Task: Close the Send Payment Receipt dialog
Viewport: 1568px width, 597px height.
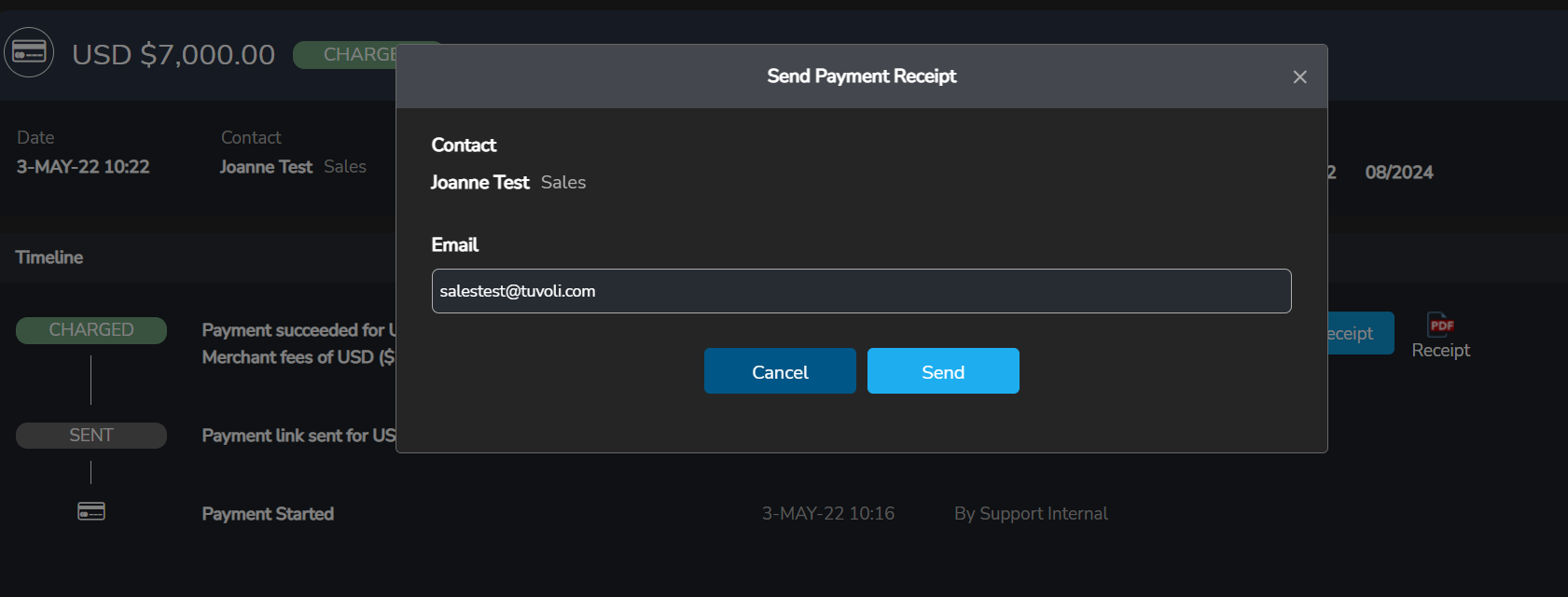Action: point(1299,76)
